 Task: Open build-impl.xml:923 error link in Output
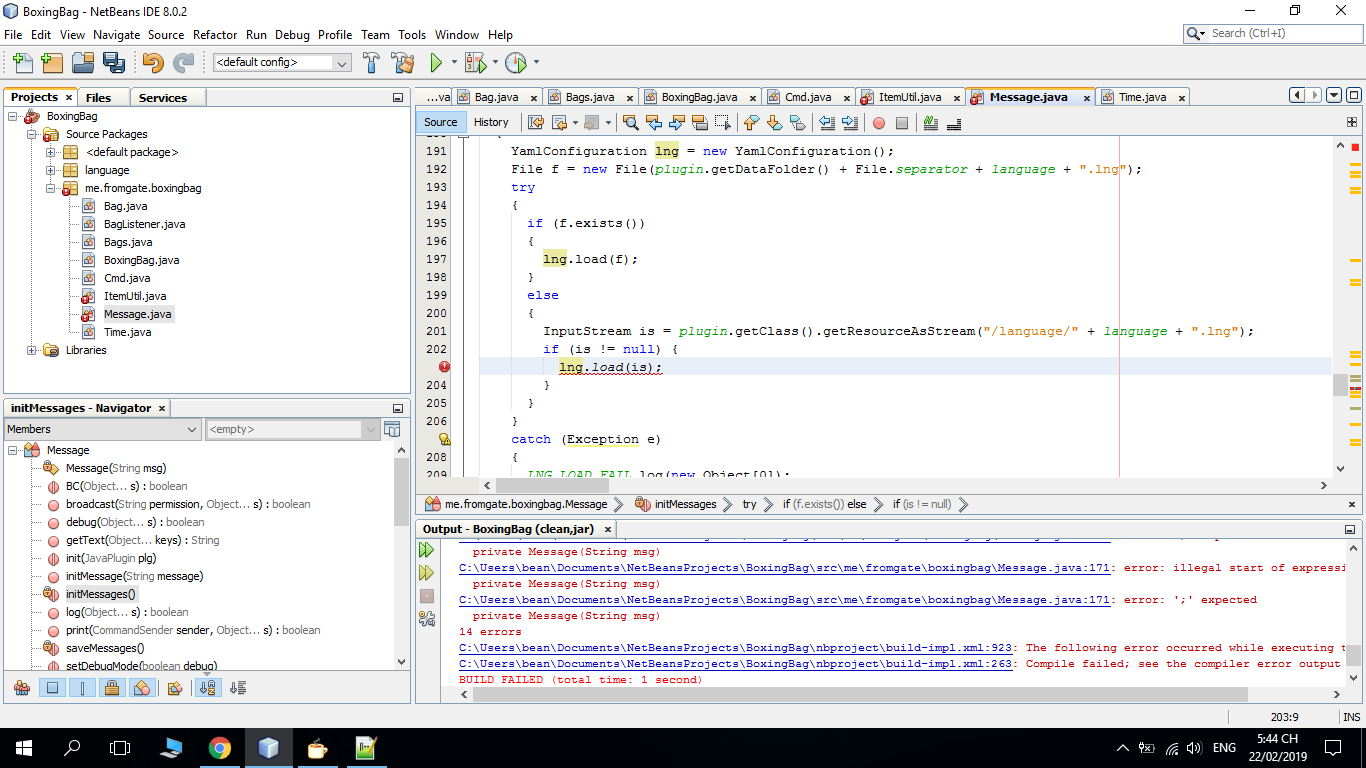(x=735, y=648)
